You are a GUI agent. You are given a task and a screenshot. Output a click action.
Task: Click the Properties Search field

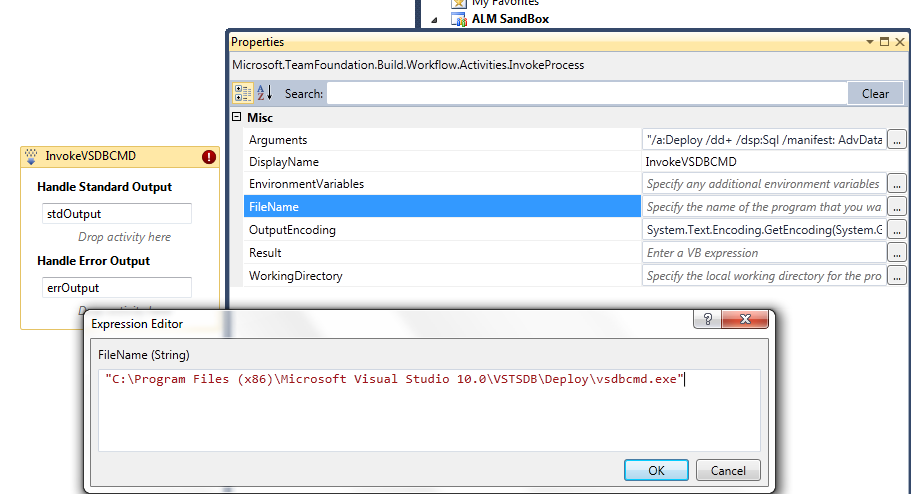pyautogui.click(x=587, y=94)
